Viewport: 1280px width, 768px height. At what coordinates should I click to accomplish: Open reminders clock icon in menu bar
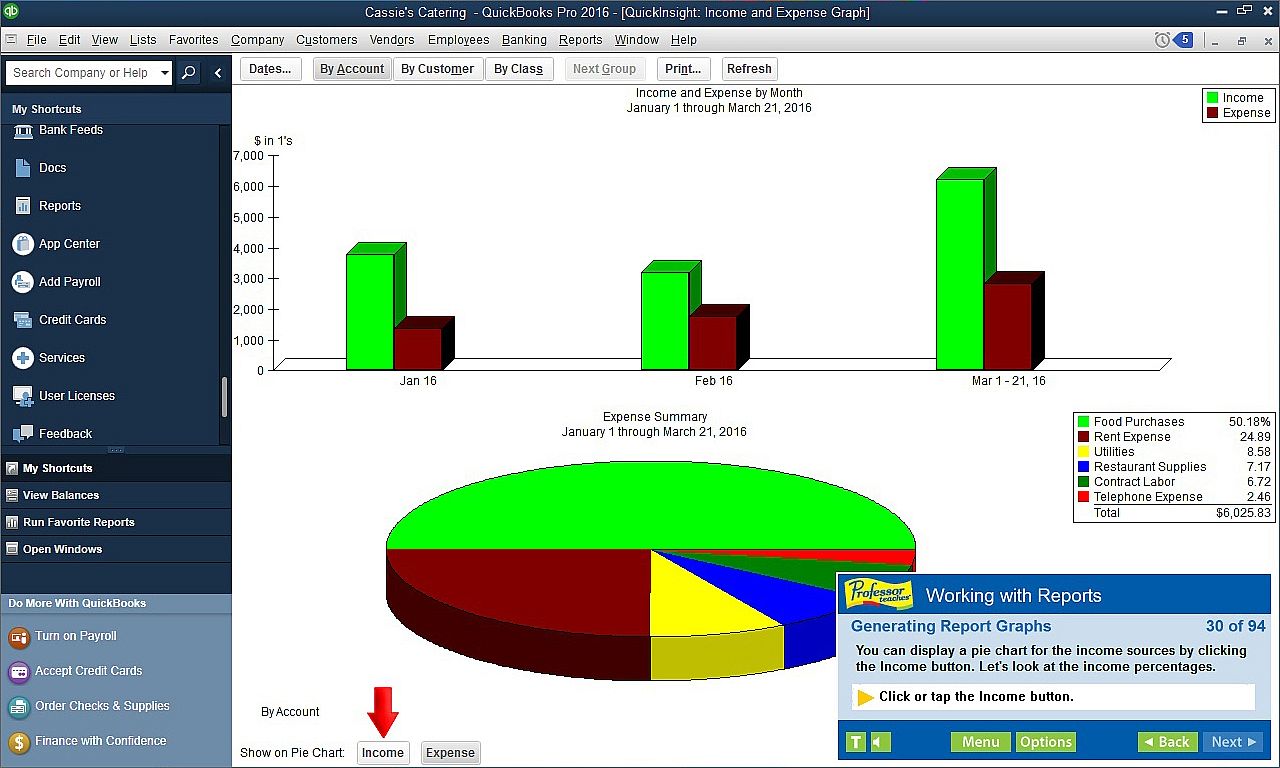click(x=1162, y=40)
